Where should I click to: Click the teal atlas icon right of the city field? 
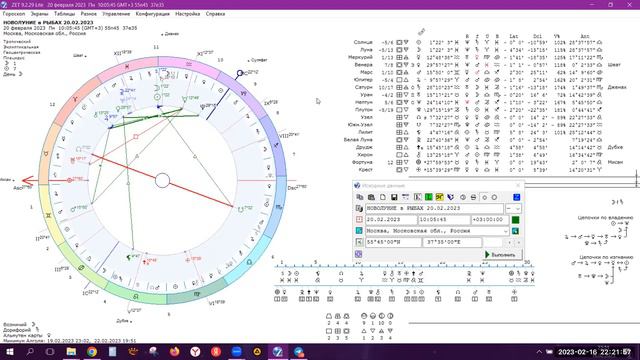pos(516,231)
